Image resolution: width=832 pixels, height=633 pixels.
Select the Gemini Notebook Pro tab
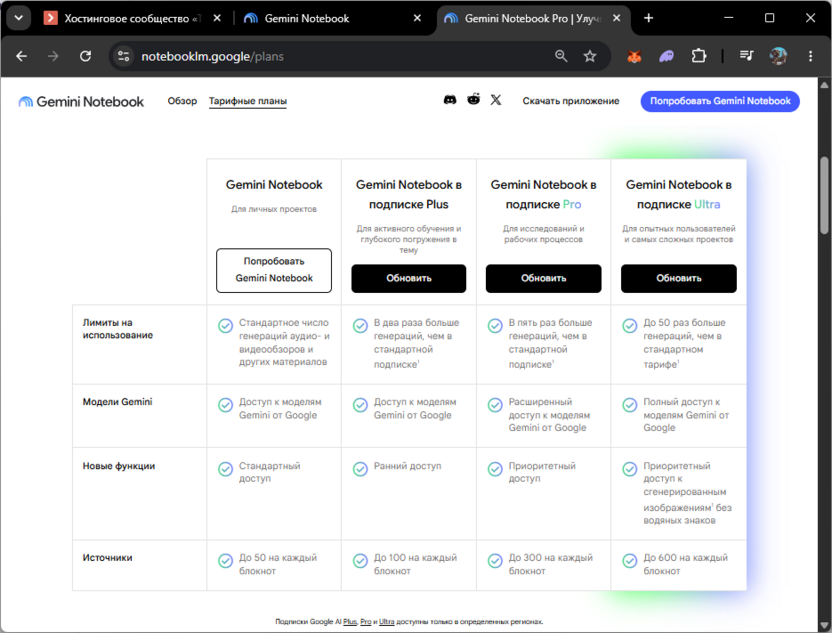pos(533,19)
